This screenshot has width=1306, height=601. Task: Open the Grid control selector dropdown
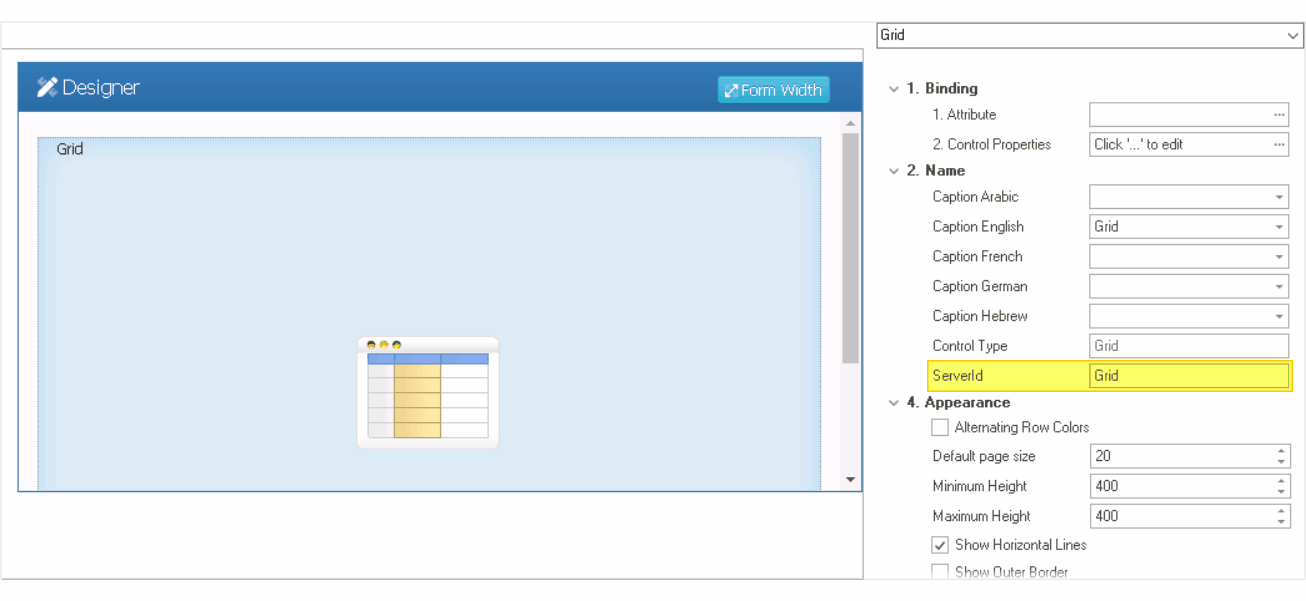(x=1294, y=35)
